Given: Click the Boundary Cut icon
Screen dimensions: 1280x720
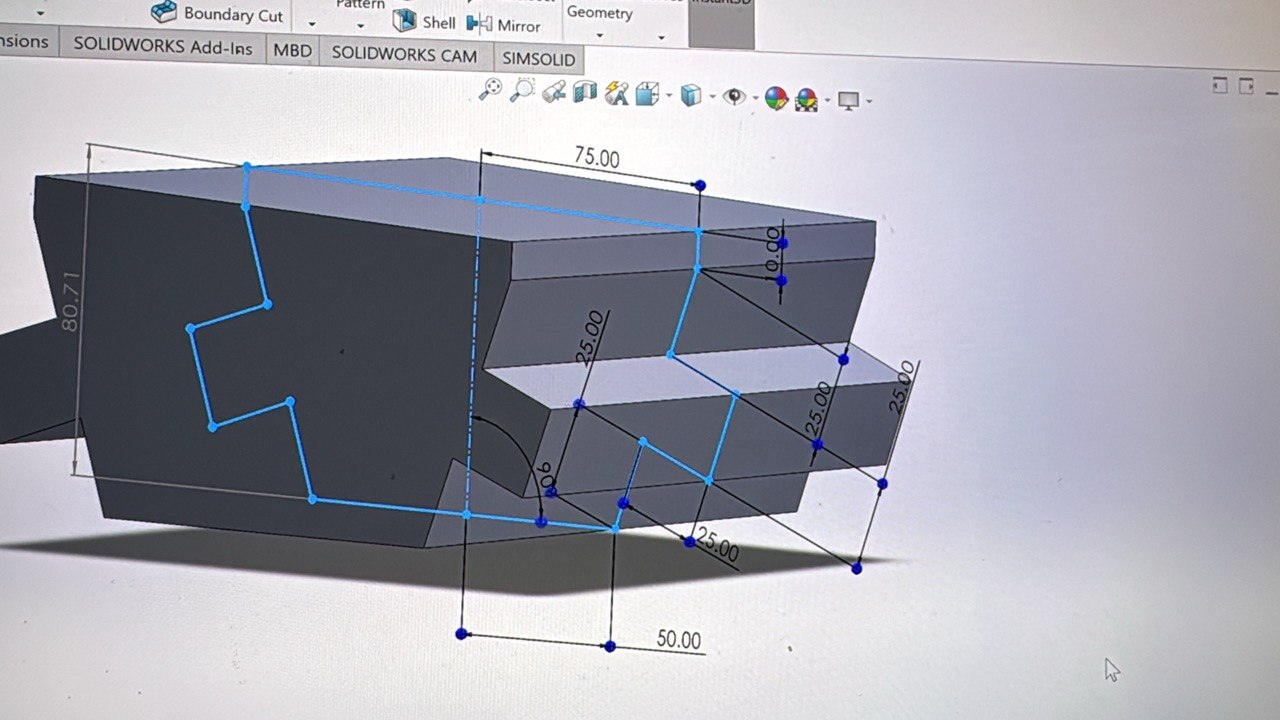Looking at the screenshot, I should click(x=164, y=11).
